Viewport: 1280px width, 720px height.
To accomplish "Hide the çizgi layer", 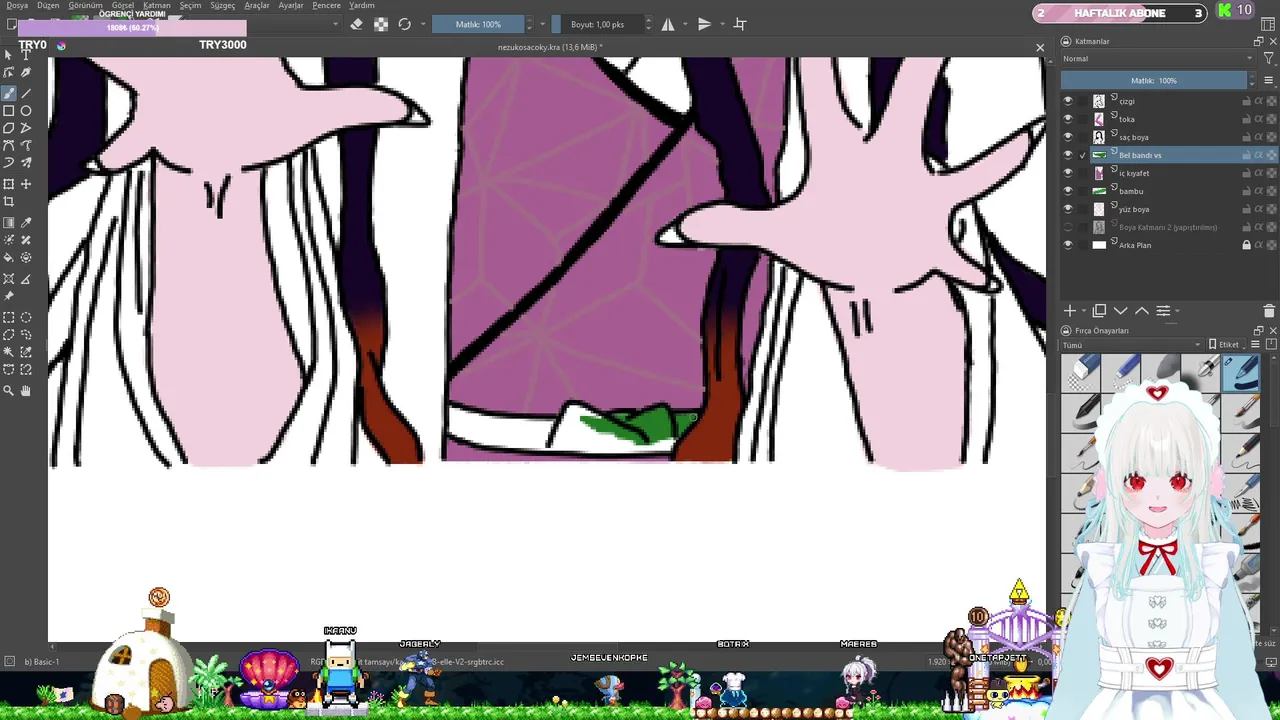I will (x=1068, y=101).
